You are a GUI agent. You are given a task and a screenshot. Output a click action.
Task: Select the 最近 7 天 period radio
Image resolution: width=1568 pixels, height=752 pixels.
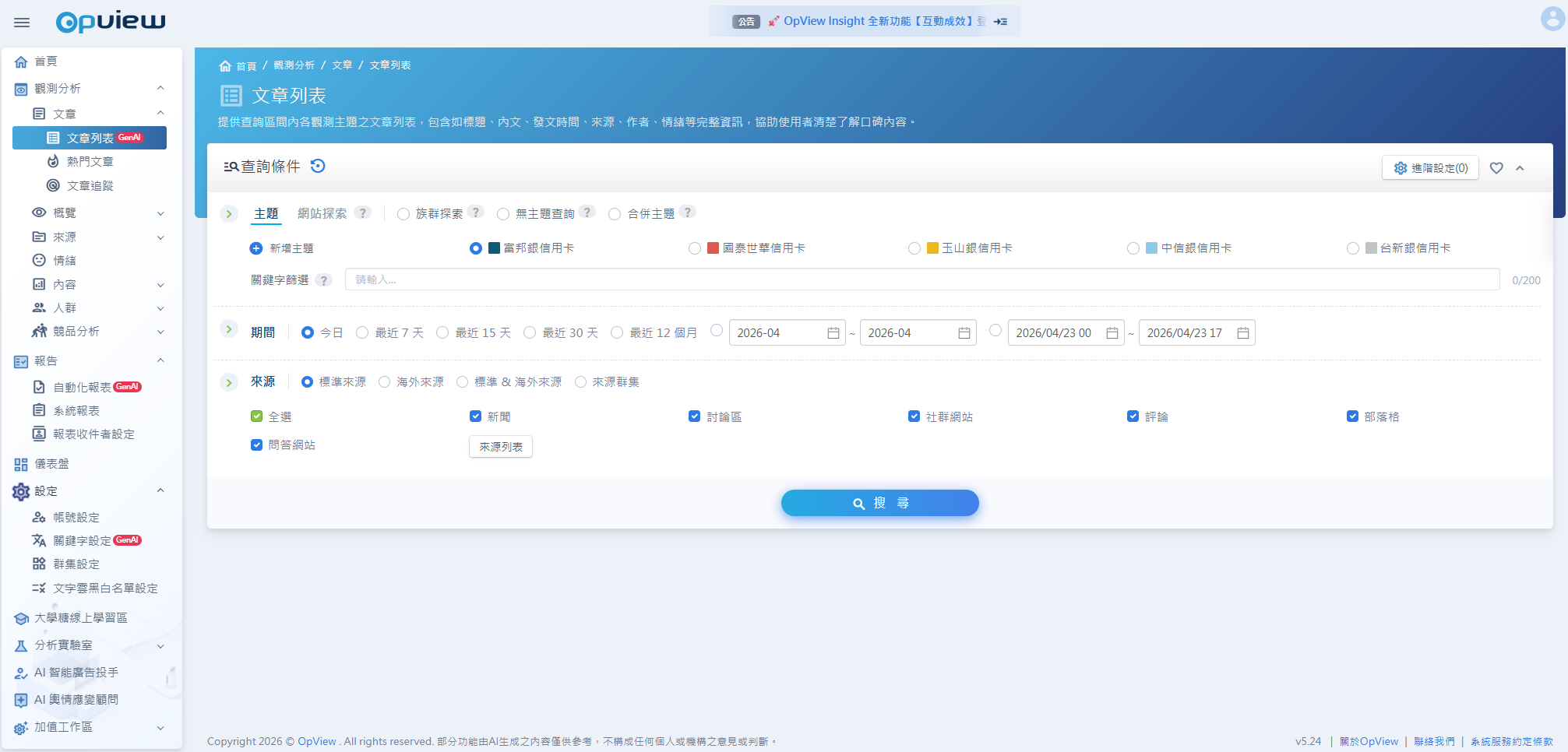point(362,332)
